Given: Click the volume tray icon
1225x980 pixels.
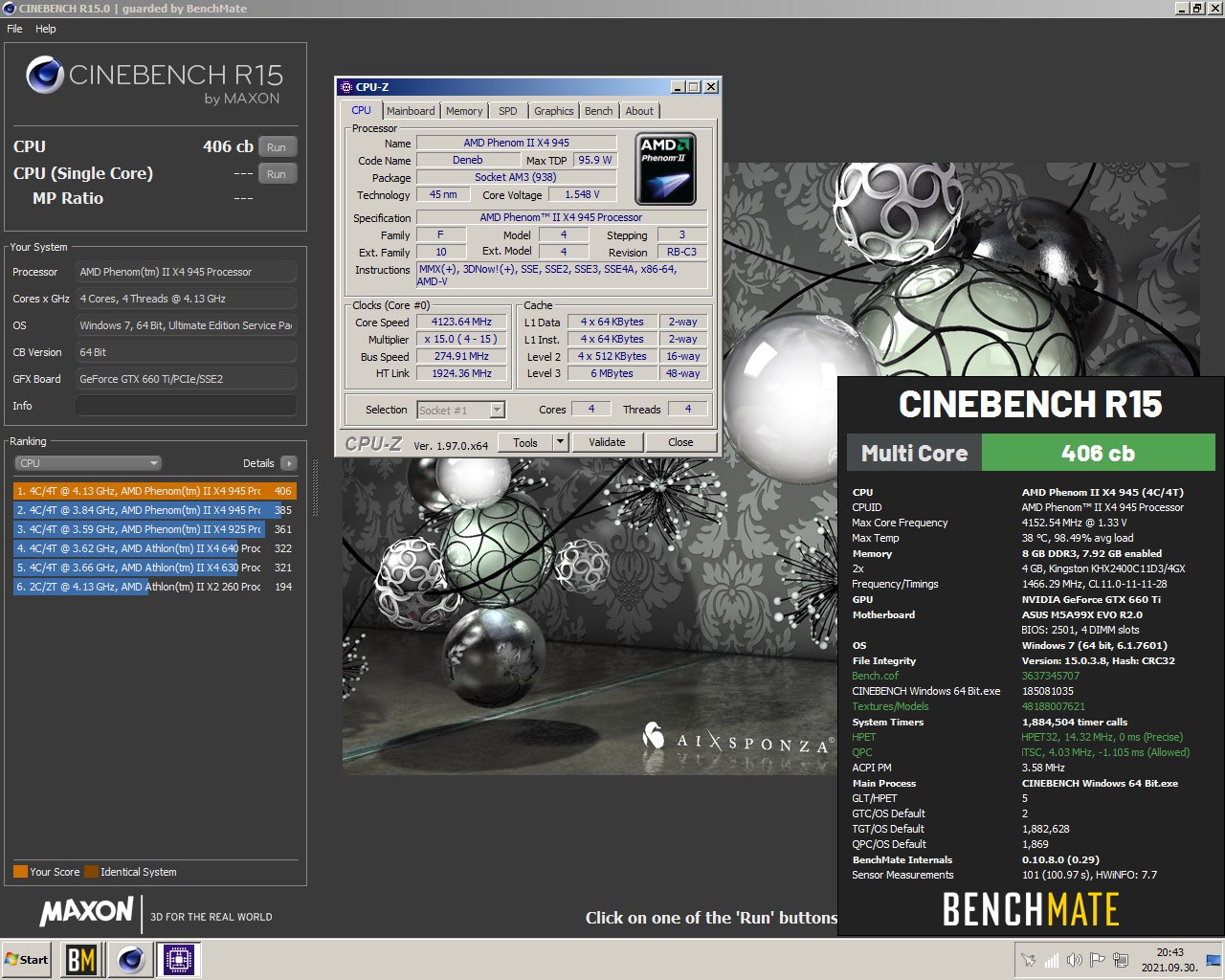Looking at the screenshot, I should coord(1075,960).
